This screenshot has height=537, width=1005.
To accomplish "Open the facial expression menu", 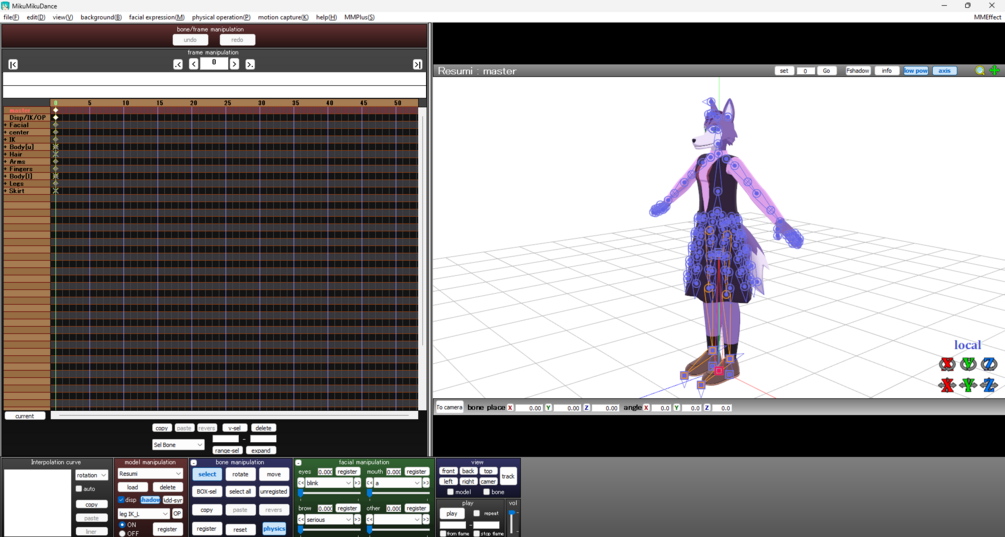I will click(156, 17).
